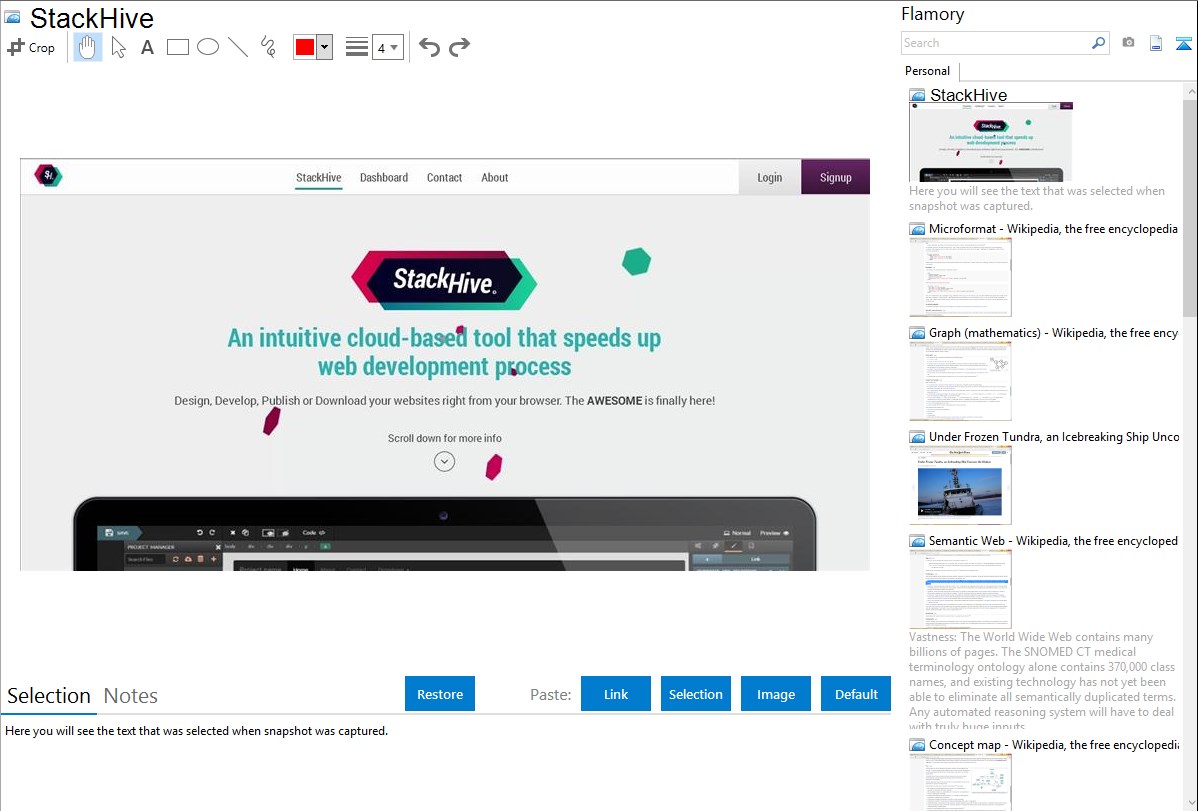Open the Selection tab
The width and height of the screenshot is (1198, 811).
[49, 696]
